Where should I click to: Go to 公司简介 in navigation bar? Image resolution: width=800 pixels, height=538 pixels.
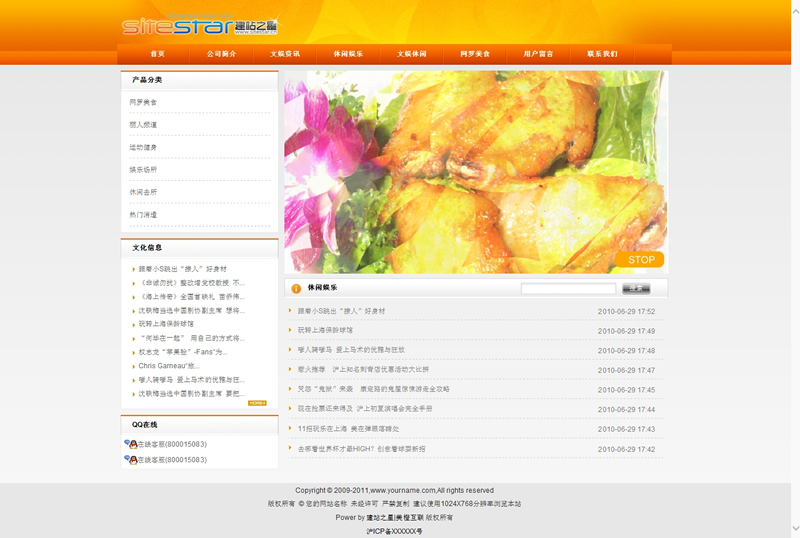point(222,54)
